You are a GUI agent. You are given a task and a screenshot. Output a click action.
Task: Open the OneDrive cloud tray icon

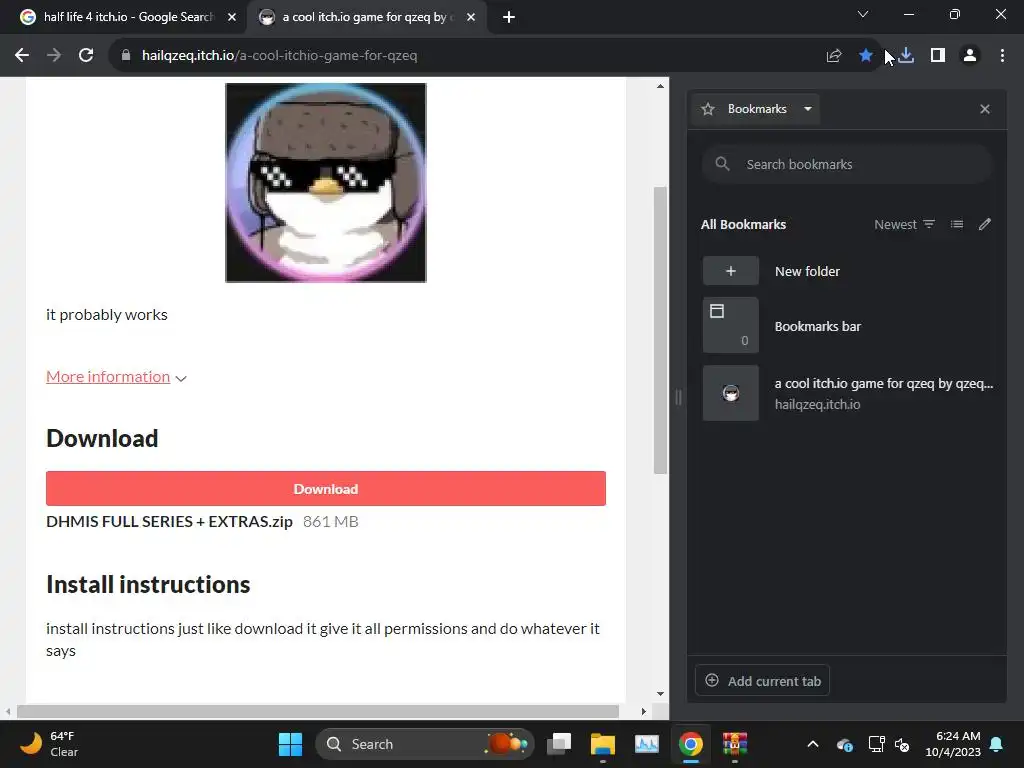(844, 744)
